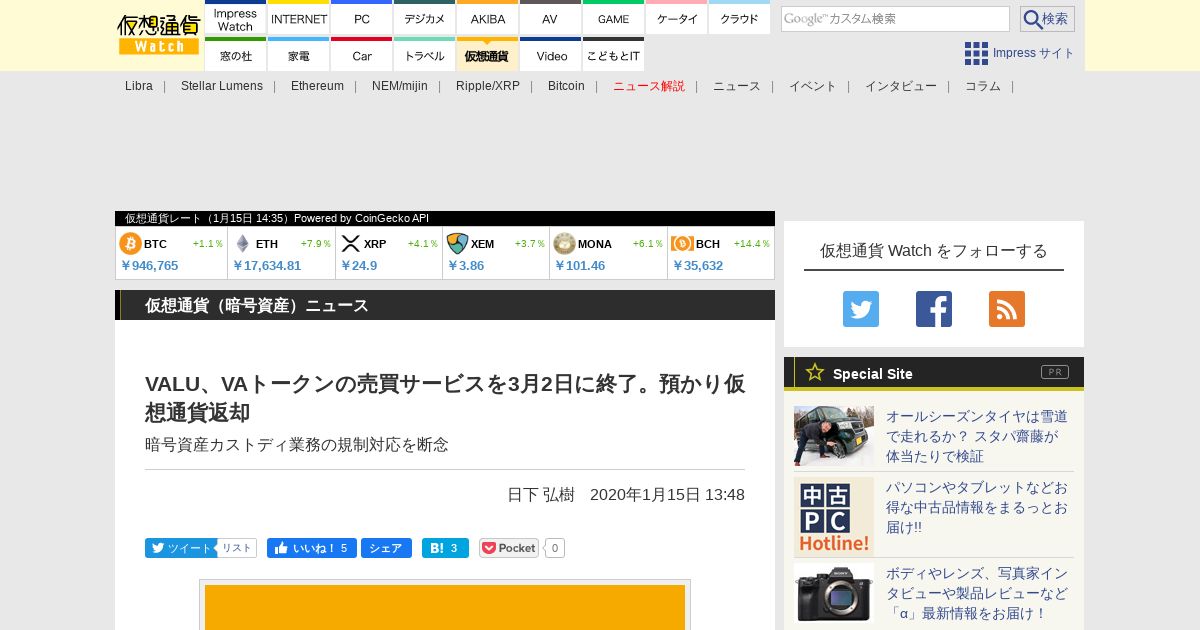Image resolution: width=1200 pixels, height=630 pixels.
Task: Open the コラム section link
Action: 983,86
